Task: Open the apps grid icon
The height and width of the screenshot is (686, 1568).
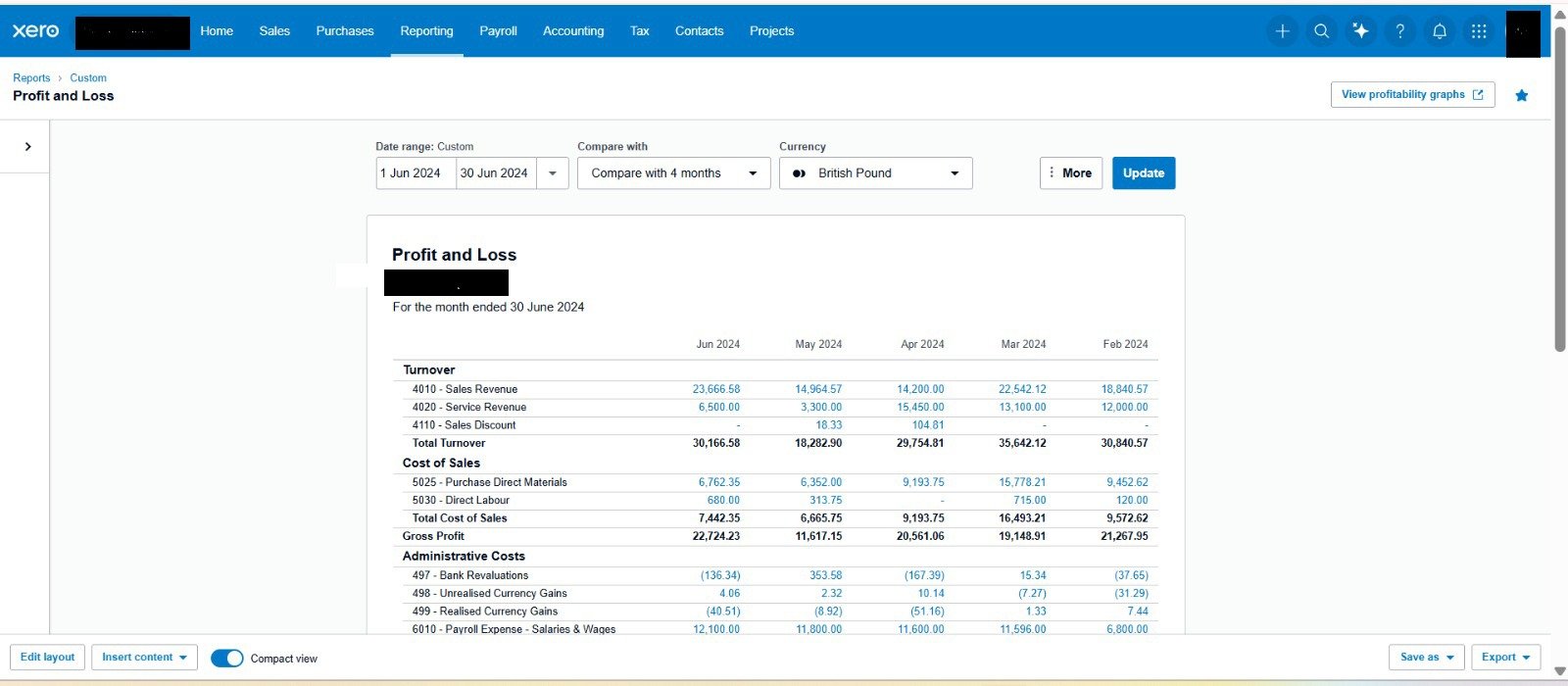Action: (x=1479, y=31)
